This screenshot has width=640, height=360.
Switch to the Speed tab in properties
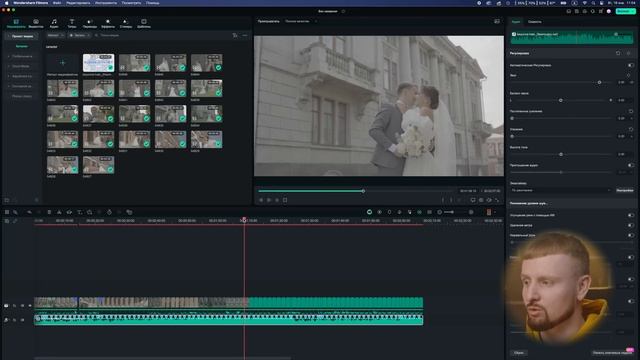coord(535,22)
